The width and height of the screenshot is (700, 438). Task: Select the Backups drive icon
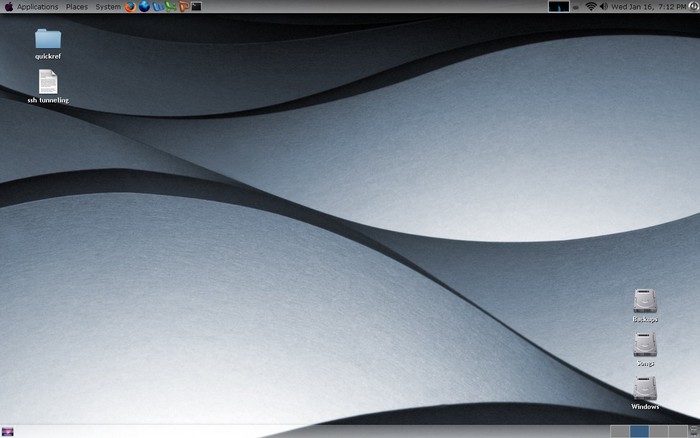tap(645, 300)
